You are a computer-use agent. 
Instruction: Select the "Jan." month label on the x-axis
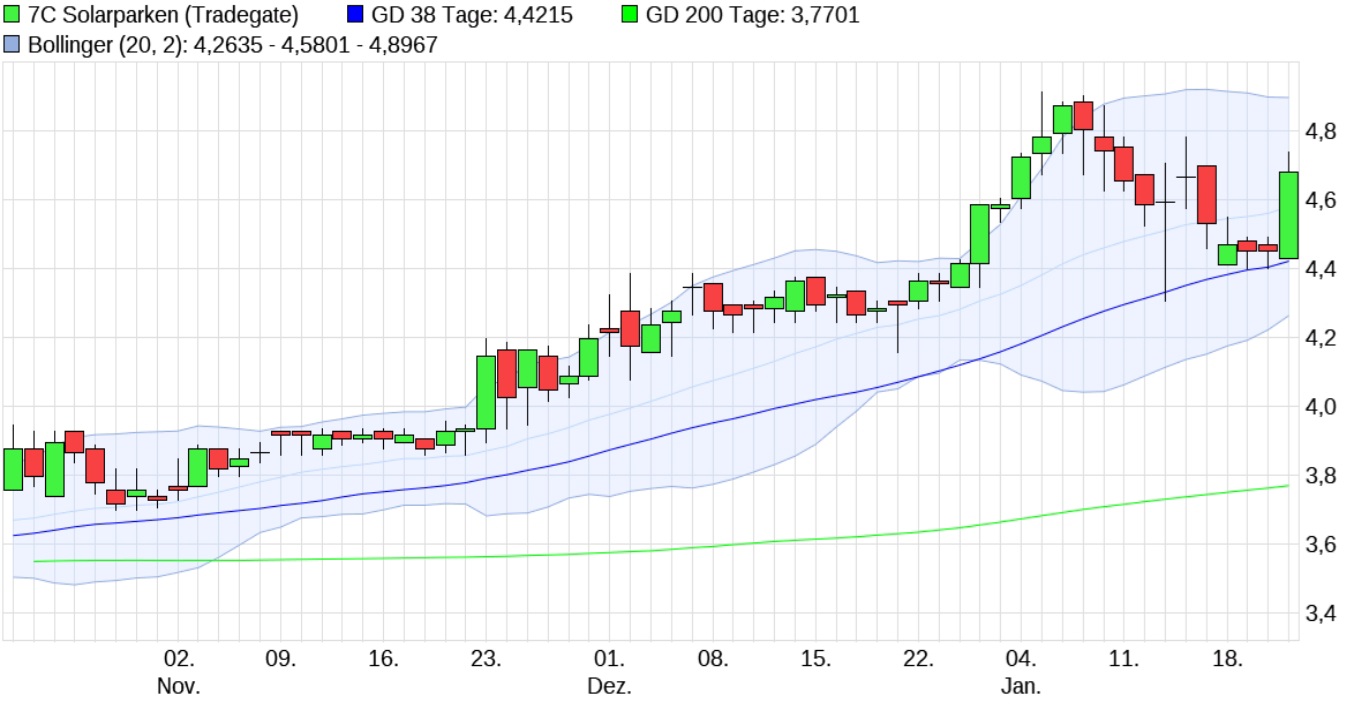pos(1021,686)
